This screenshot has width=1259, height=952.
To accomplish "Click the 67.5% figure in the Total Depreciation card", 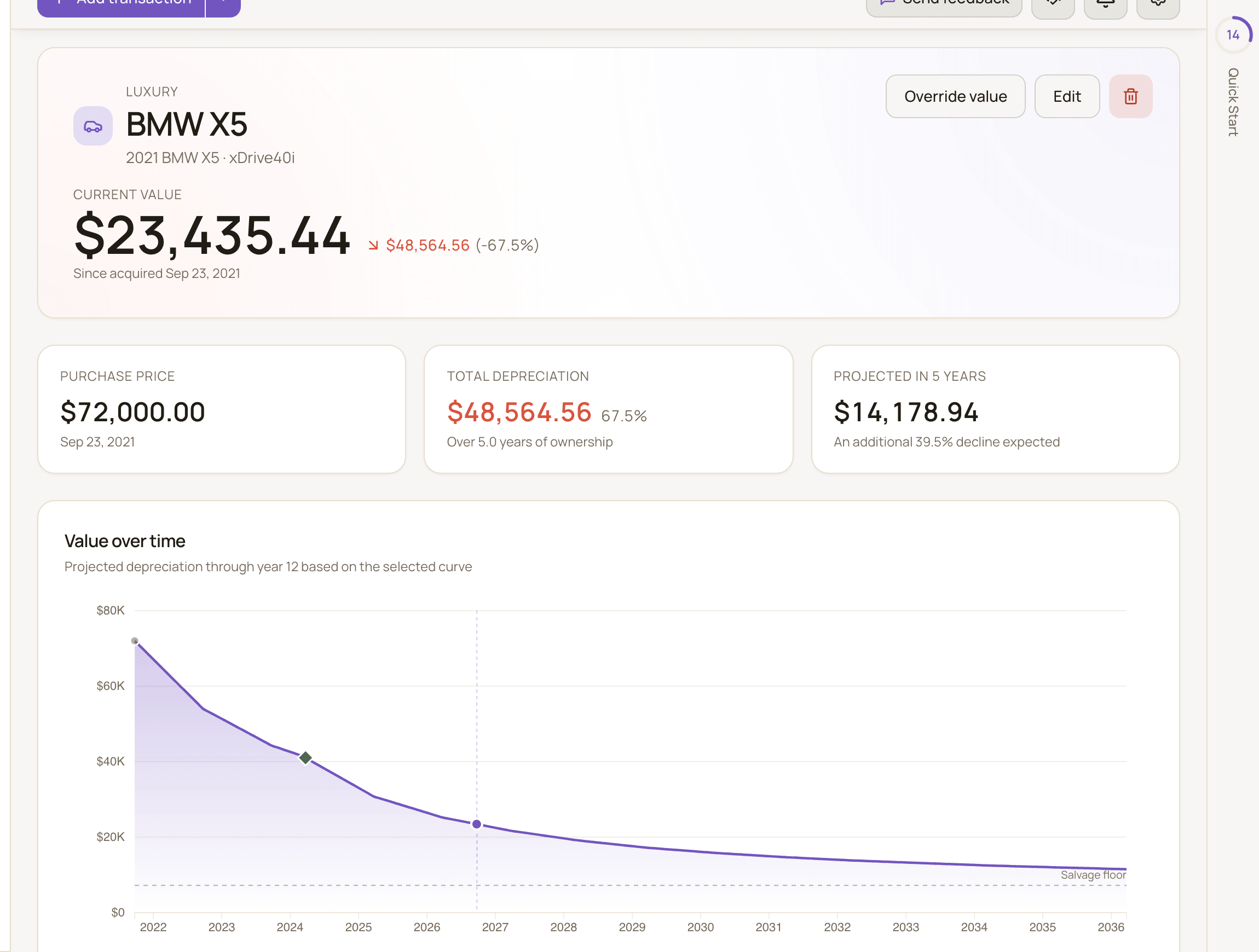I will (x=624, y=416).
